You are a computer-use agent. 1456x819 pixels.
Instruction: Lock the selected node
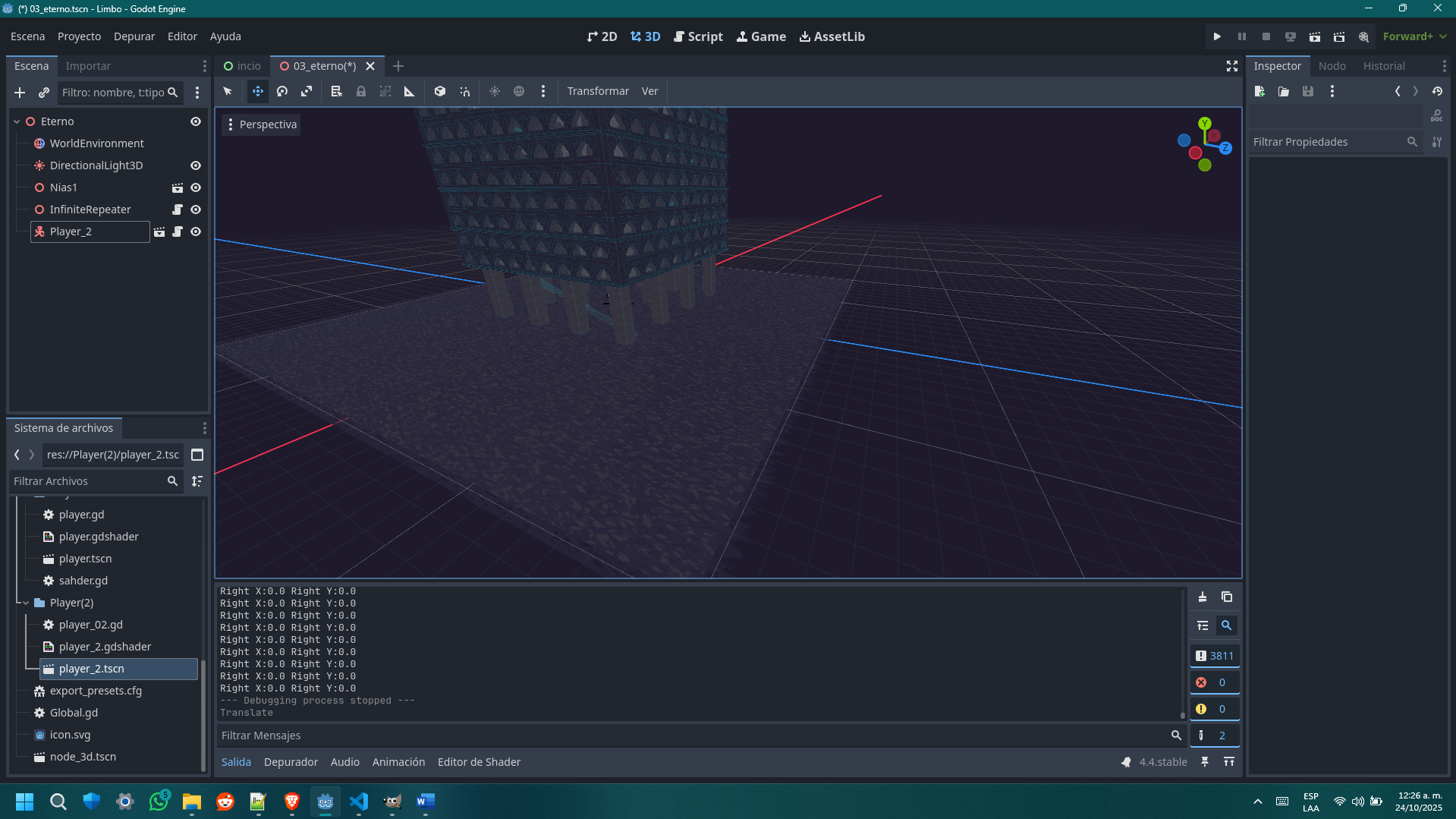pos(361,91)
